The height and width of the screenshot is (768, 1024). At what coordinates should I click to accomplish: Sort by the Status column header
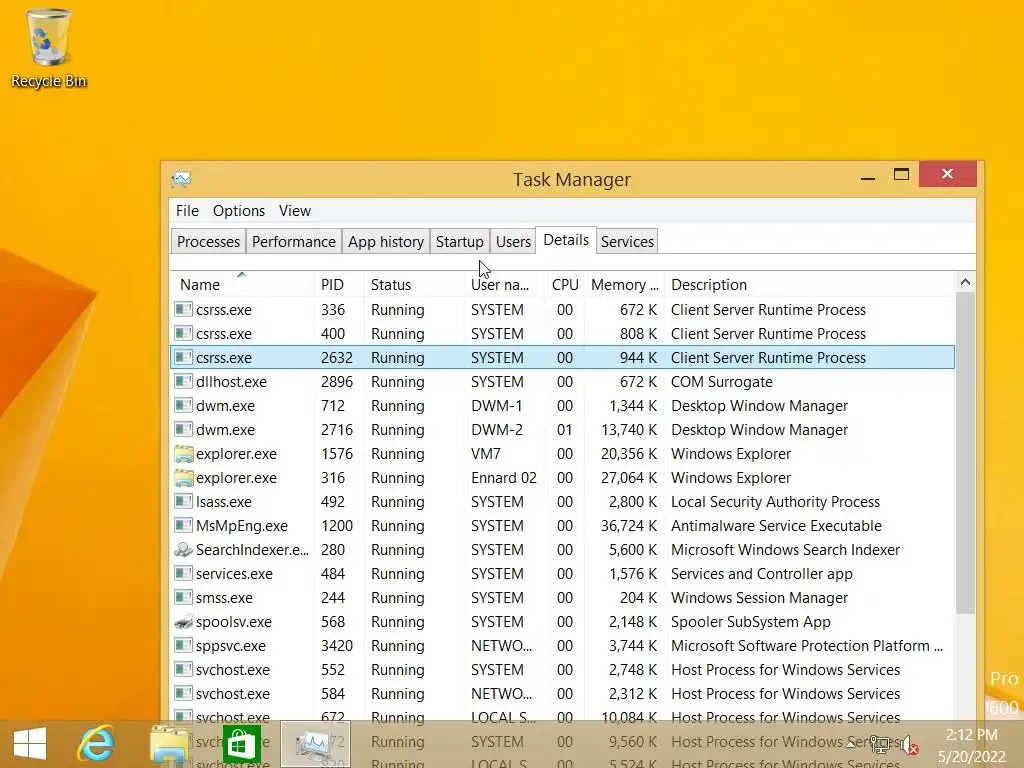click(414, 285)
